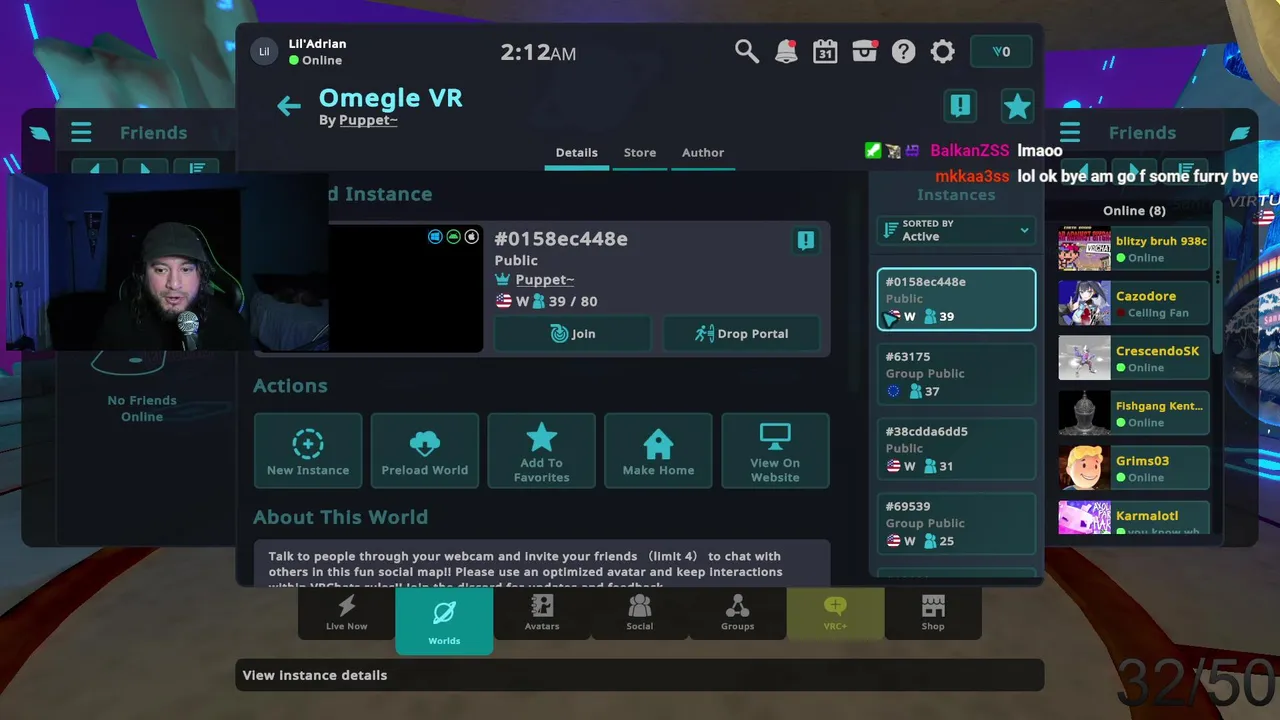
Task: Open friend Grims03 entry
Action: [x=1134, y=469]
